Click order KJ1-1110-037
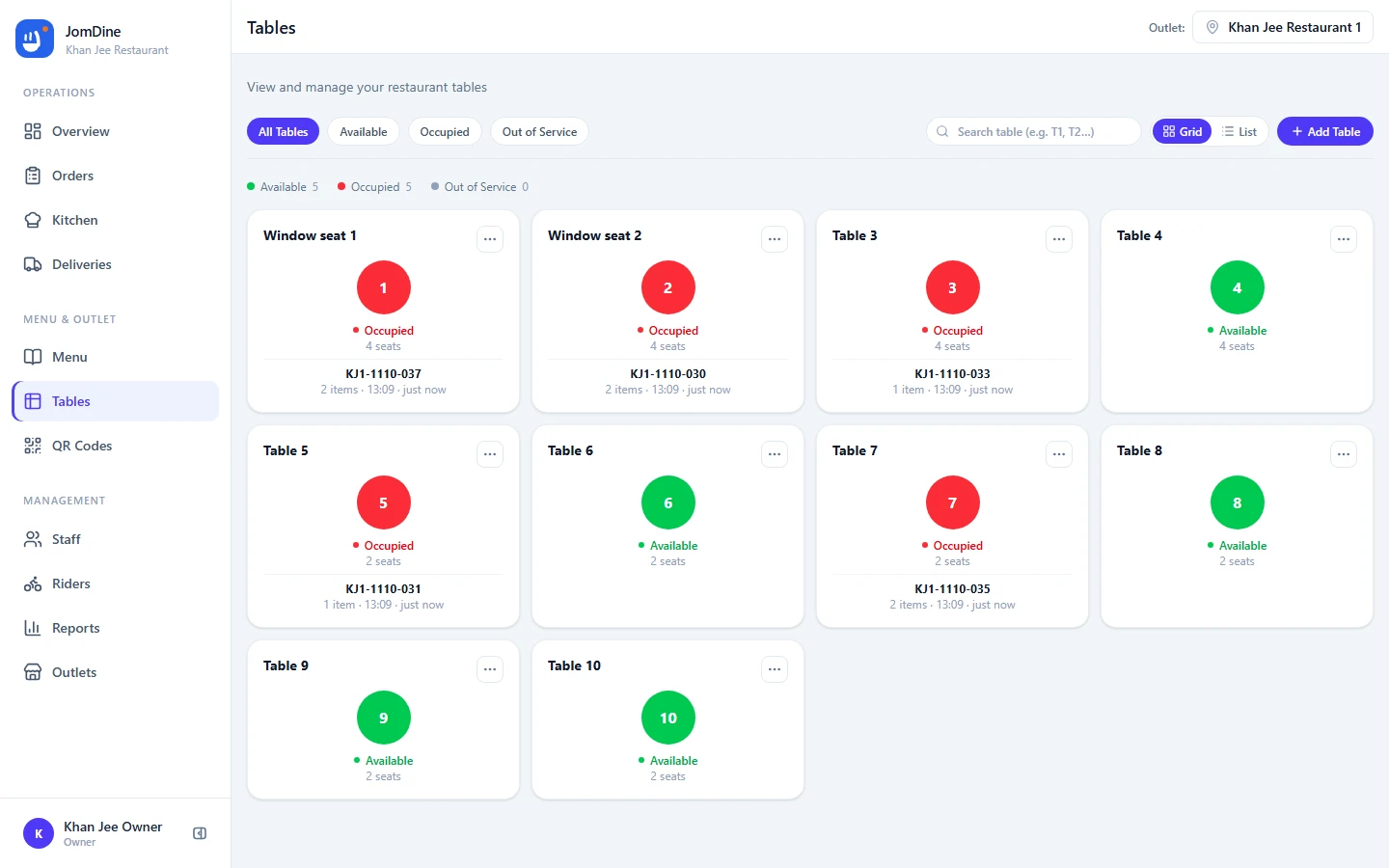Screen dimensions: 1389x868 pyautogui.click(x=384, y=373)
